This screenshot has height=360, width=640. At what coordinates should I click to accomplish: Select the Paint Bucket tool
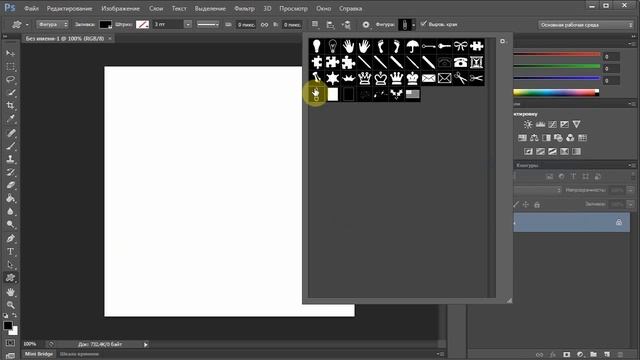(x=11, y=198)
